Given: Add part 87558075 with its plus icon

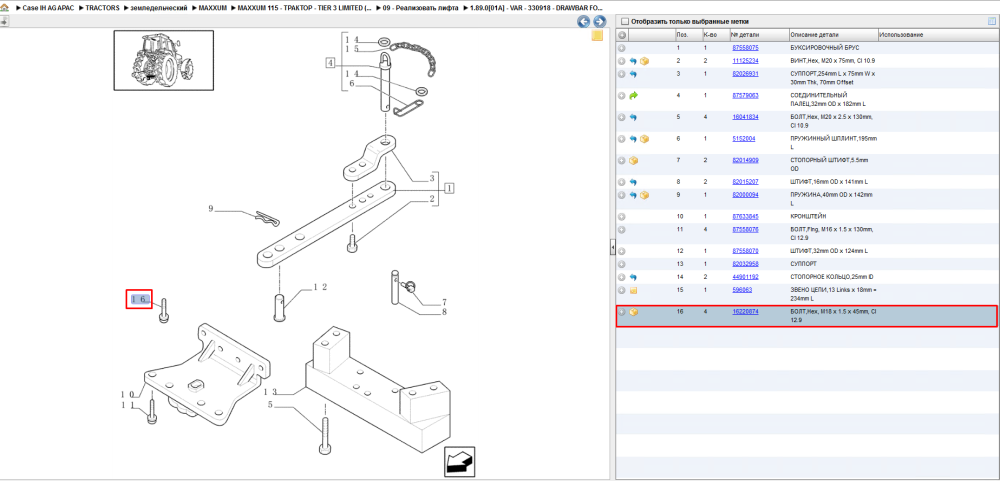Looking at the screenshot, I should (622, 48).
